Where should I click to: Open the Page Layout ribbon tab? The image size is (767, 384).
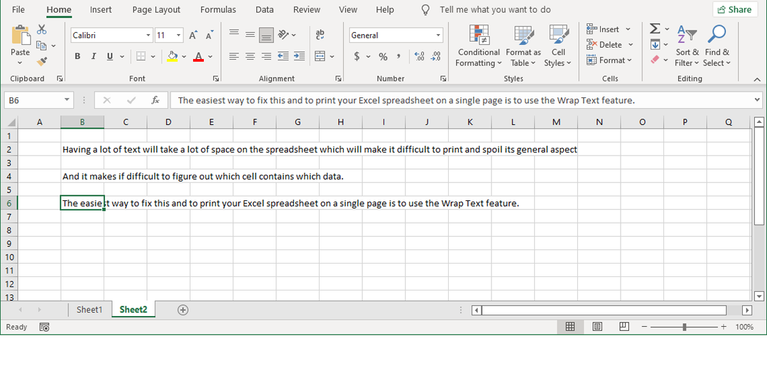156,10
